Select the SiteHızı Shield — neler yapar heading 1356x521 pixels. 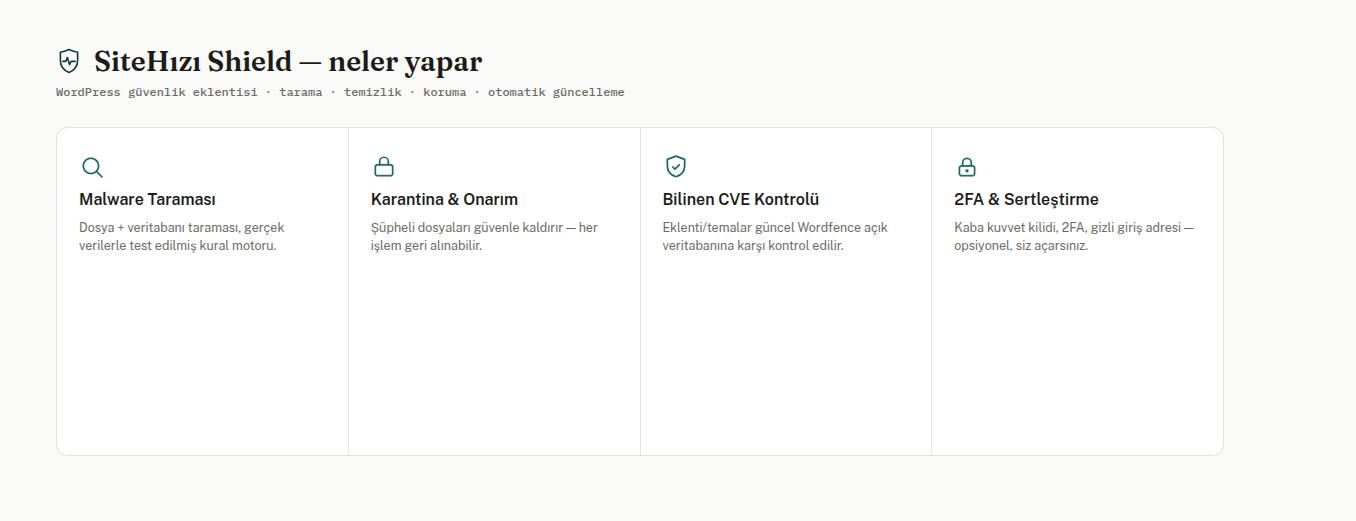point(288,62)
